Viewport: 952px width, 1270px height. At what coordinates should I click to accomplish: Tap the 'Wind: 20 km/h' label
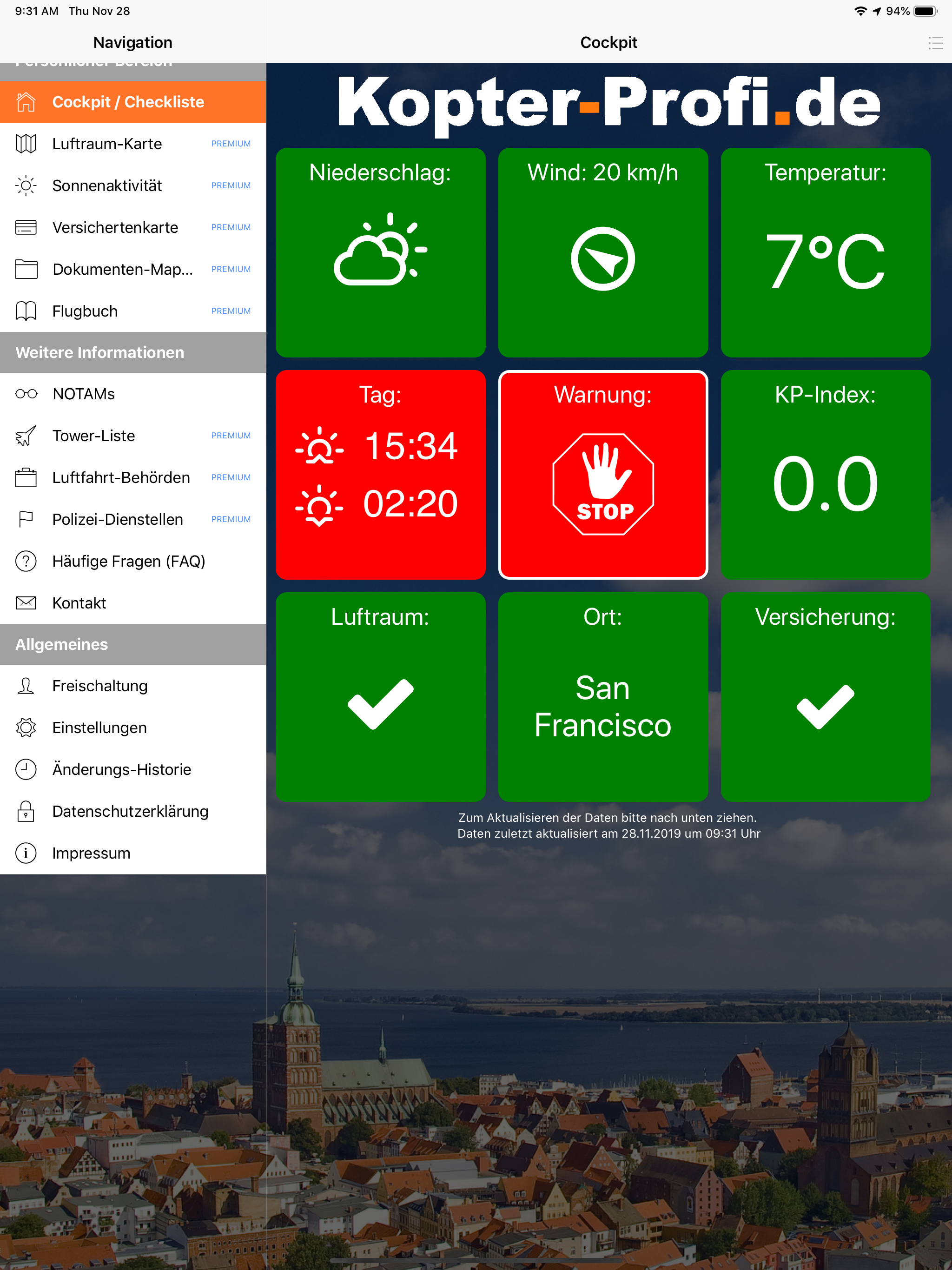coord(603,173)
